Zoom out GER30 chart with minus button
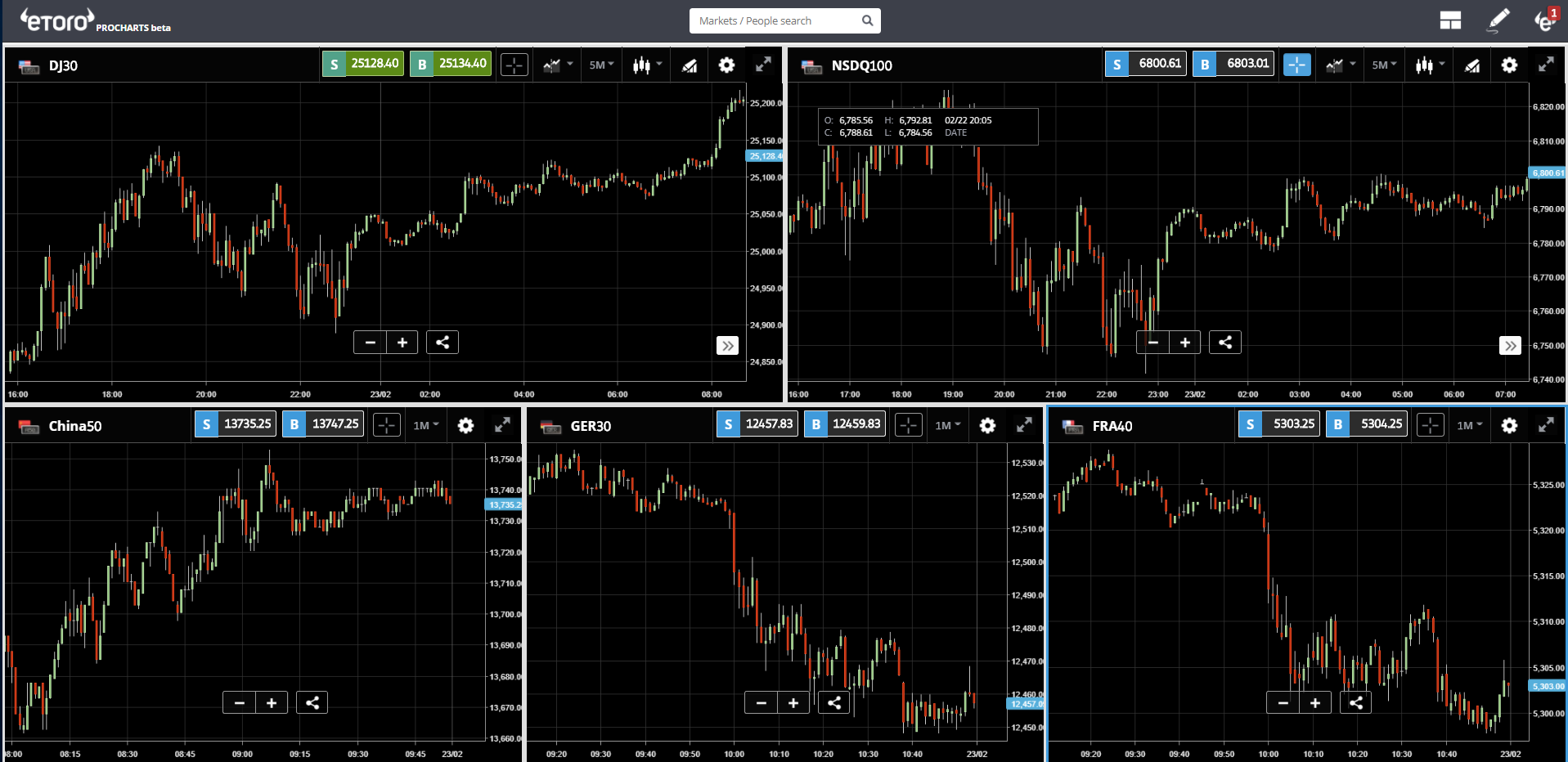The height and width of the screenshot is (762, 1568). 761,702
